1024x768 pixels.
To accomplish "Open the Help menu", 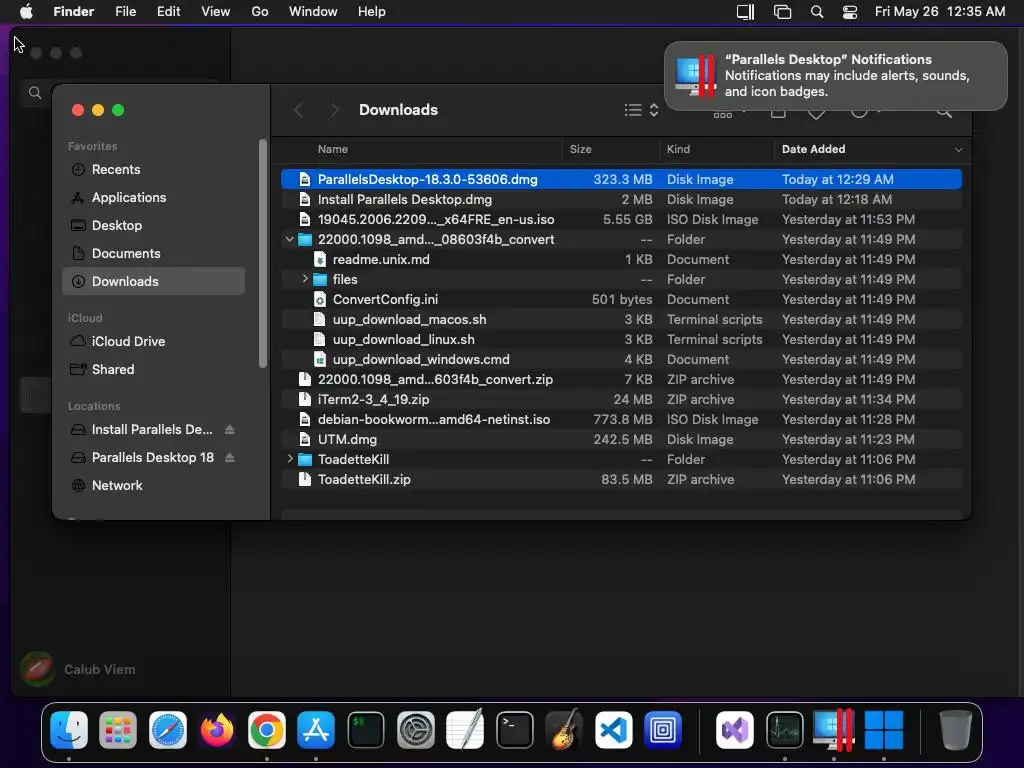I will click(372, 12).
